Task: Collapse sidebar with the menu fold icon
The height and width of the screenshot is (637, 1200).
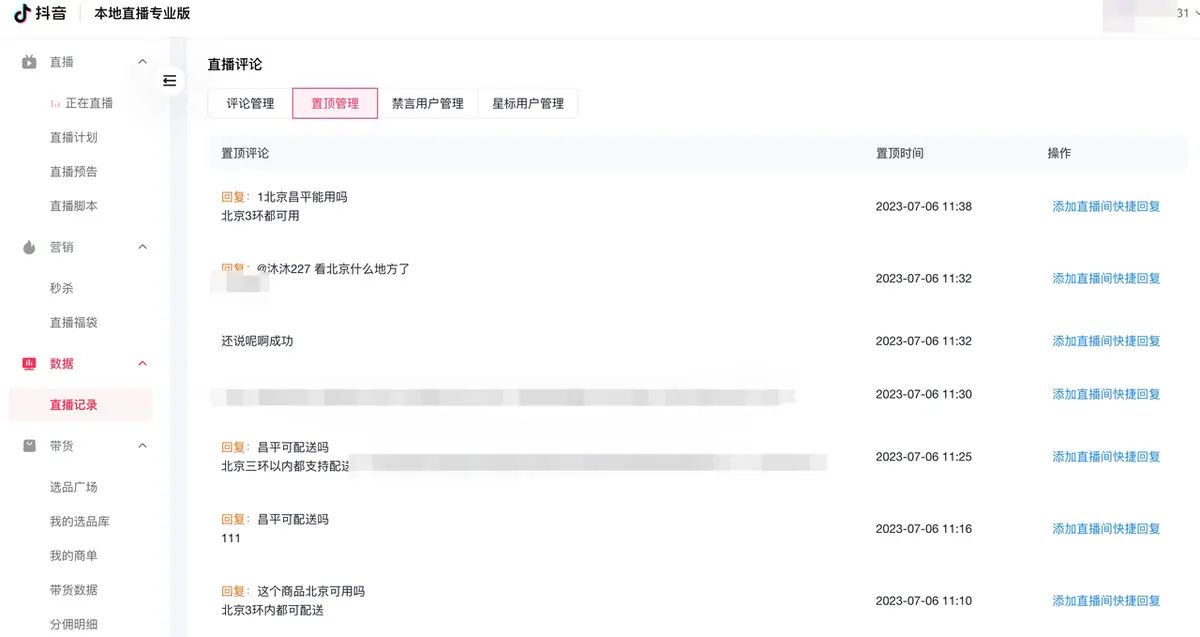Action: (169, 81)
